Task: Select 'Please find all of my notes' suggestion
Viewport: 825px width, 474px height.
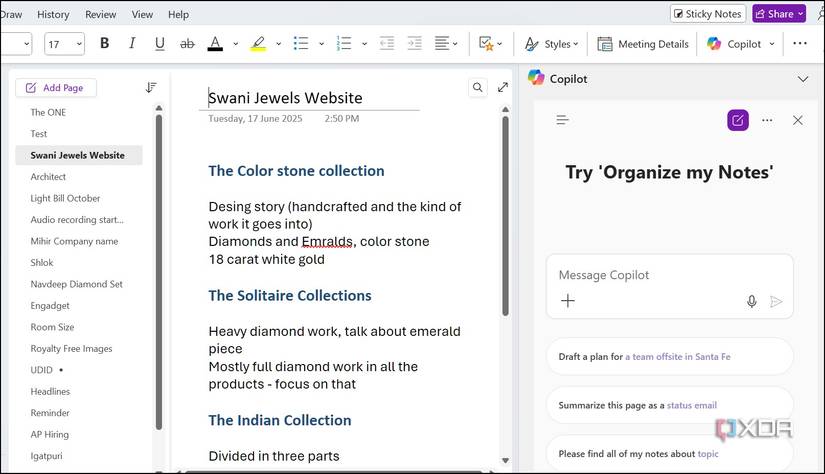Action: (669, 453)
